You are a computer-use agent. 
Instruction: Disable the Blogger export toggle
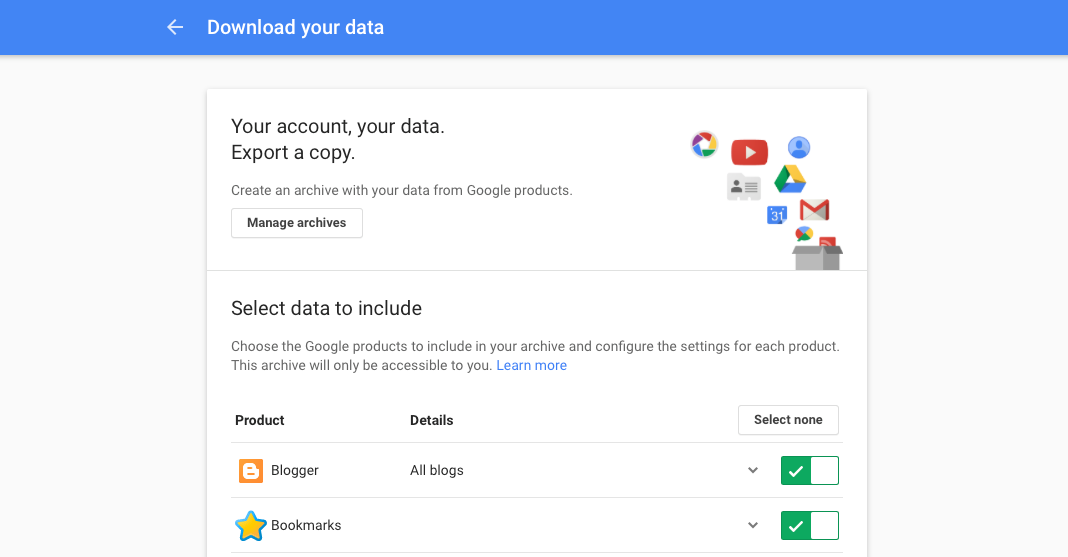click(x=809, y=471)
